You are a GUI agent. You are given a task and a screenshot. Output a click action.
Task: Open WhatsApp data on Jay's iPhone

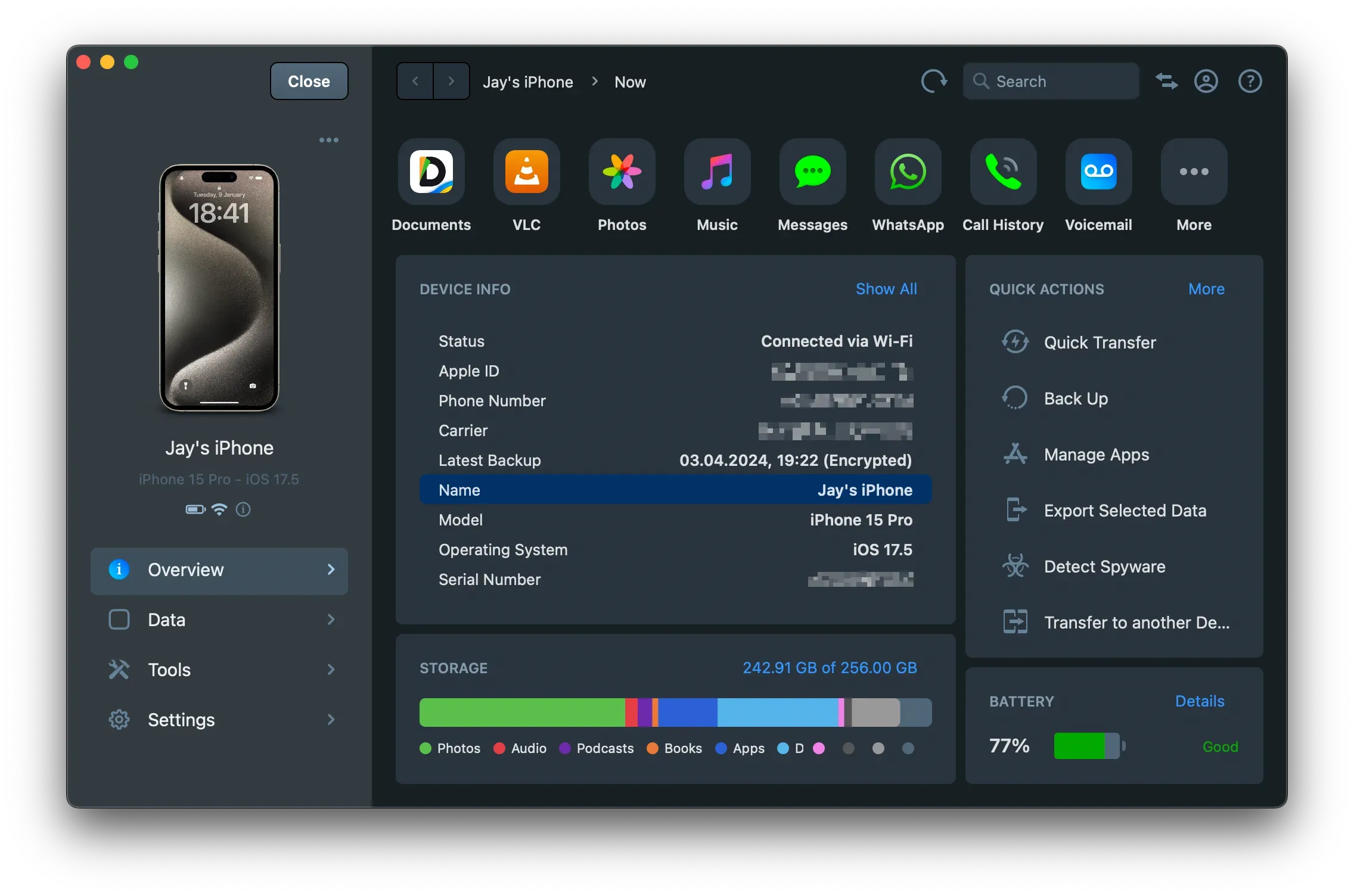pyautogui.click(x=907, y=172)
